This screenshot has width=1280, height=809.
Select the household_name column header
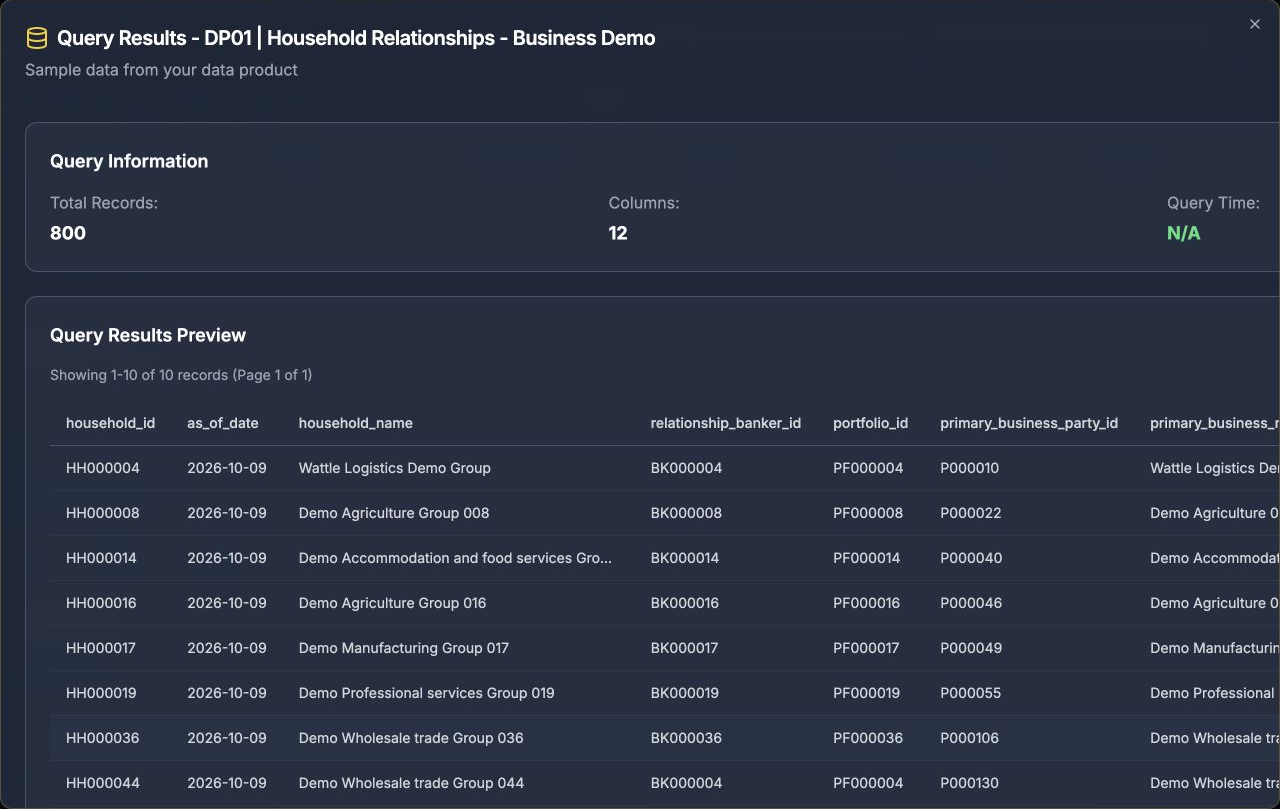356,423
